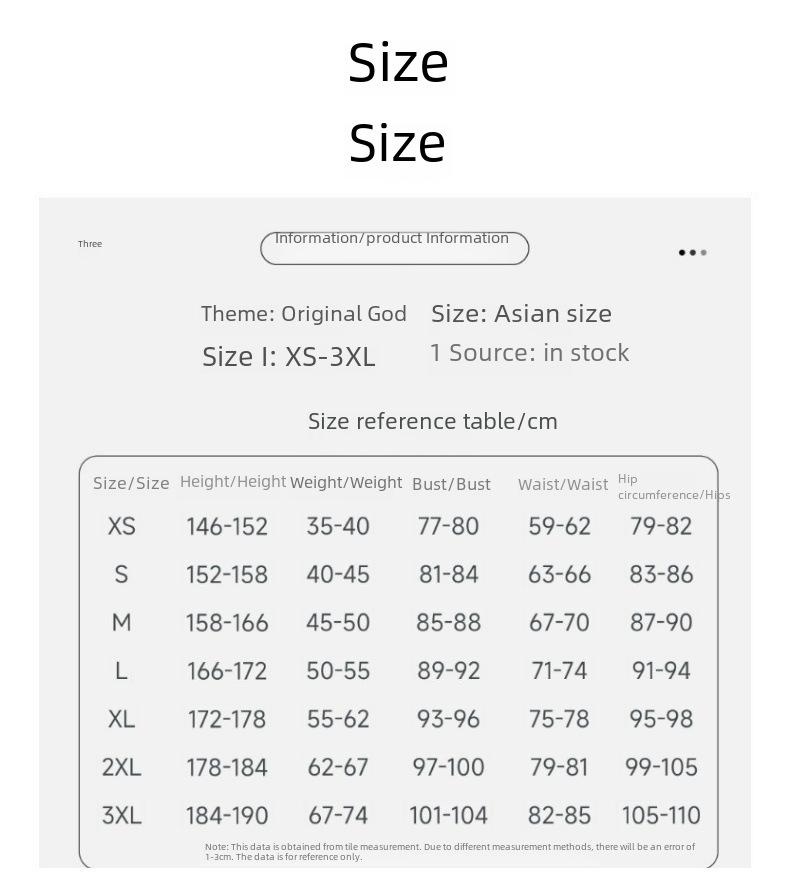The height and width of the screenshot is (894, 790).
Task: Click the Weight/Weight column header
Action: pos(346,483)
